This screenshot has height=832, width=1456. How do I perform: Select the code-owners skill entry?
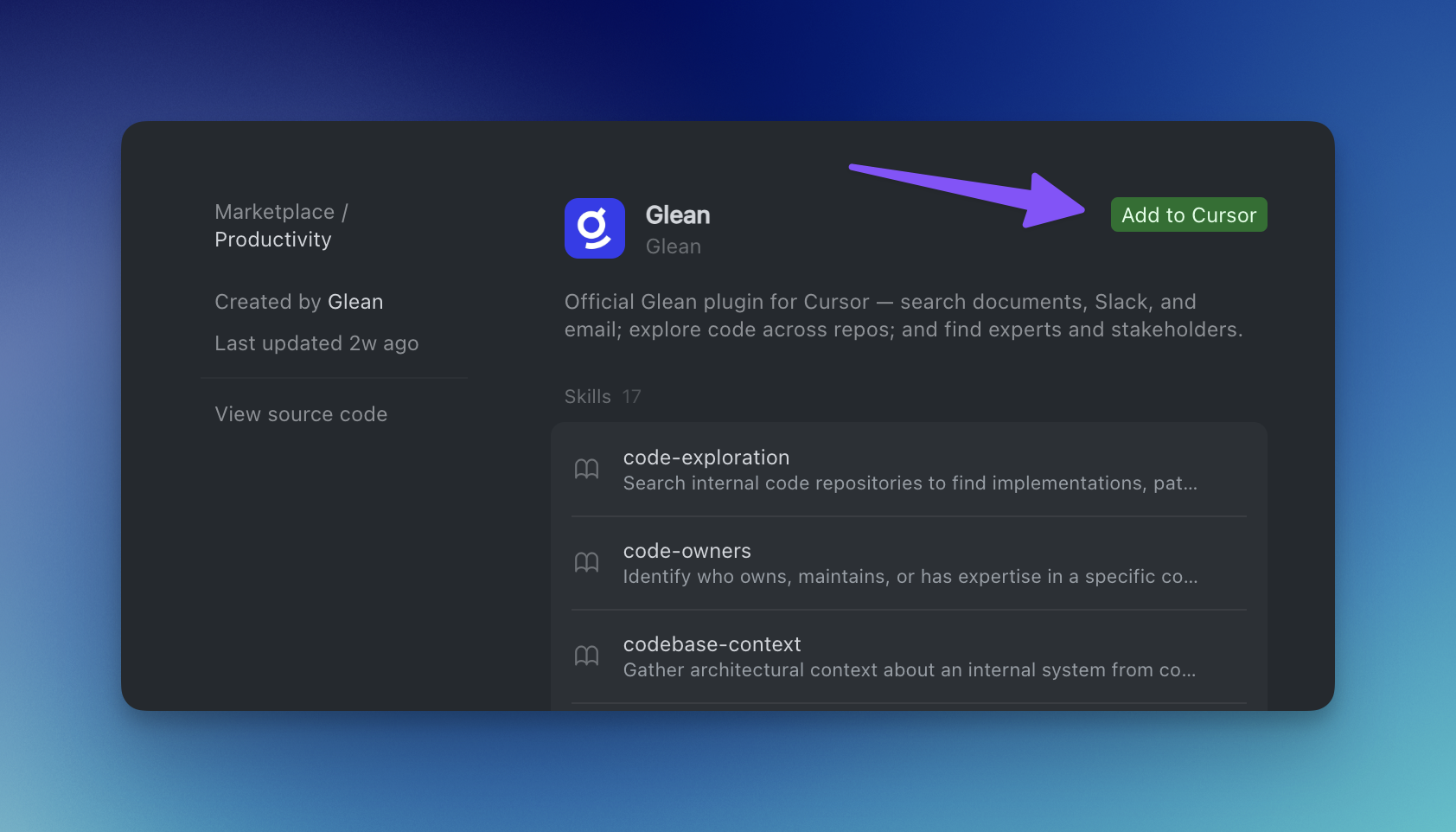click(x=908, y=562)
